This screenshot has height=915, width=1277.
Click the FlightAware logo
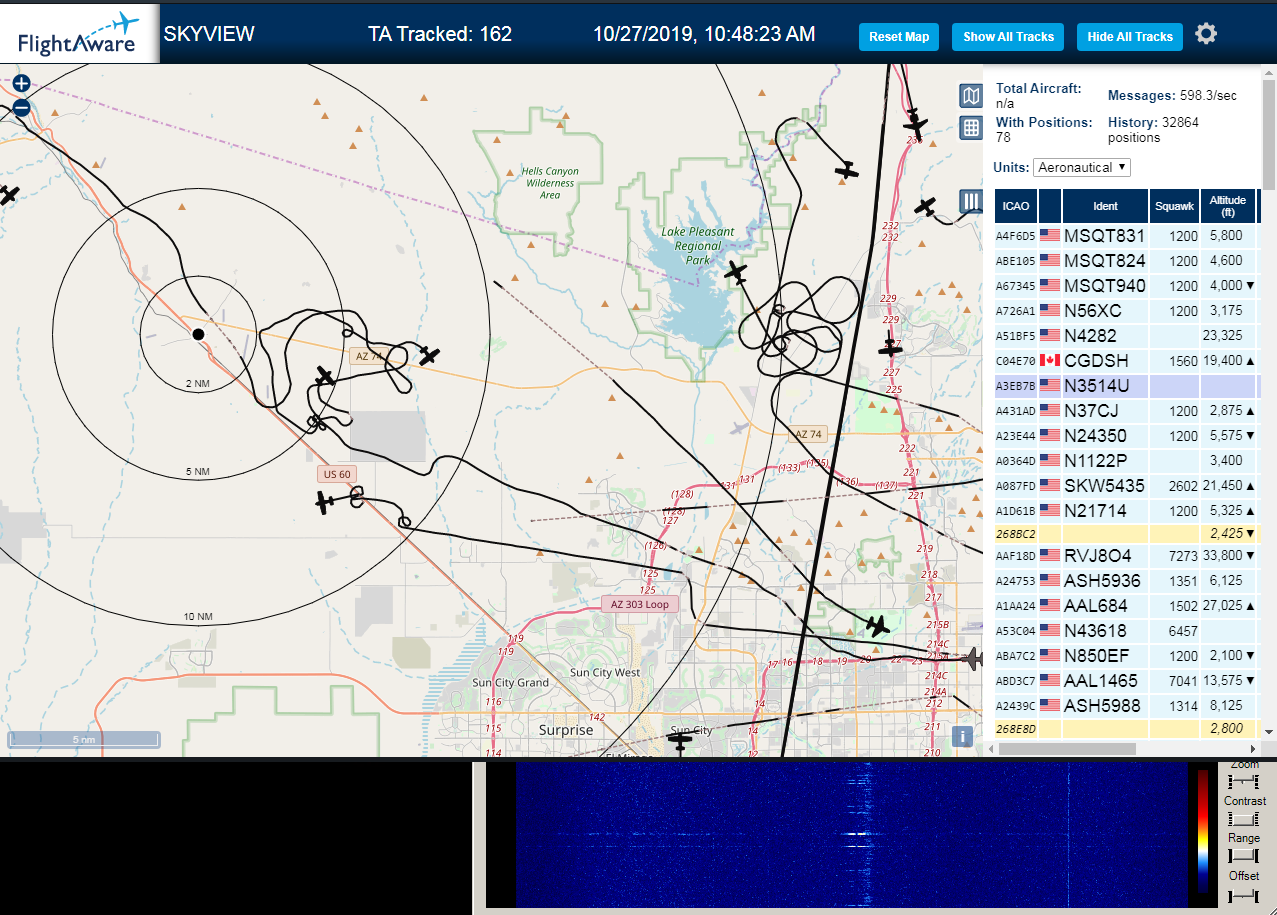[80, 33]
